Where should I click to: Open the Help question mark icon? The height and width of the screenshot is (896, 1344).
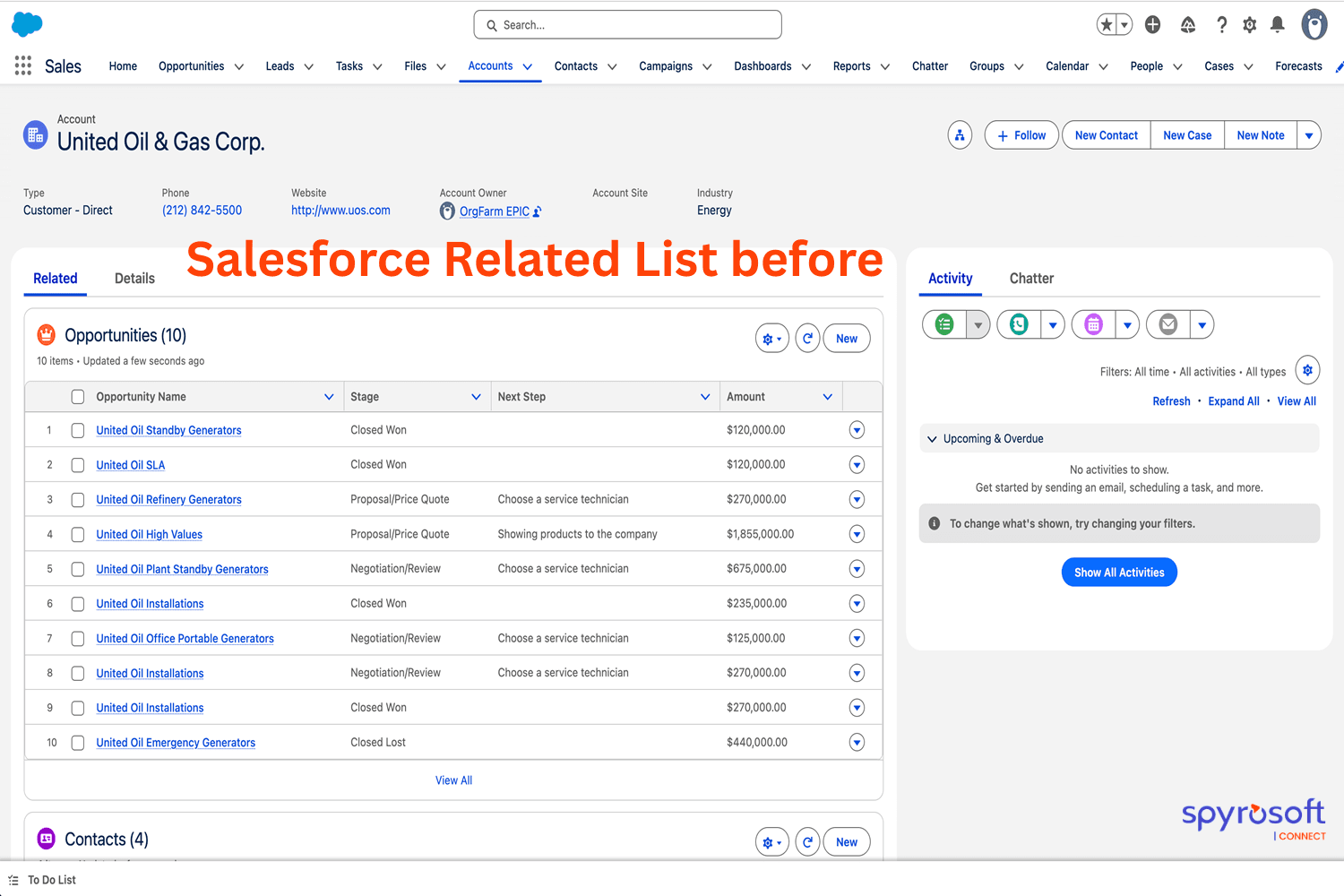tap(1221, 25)
